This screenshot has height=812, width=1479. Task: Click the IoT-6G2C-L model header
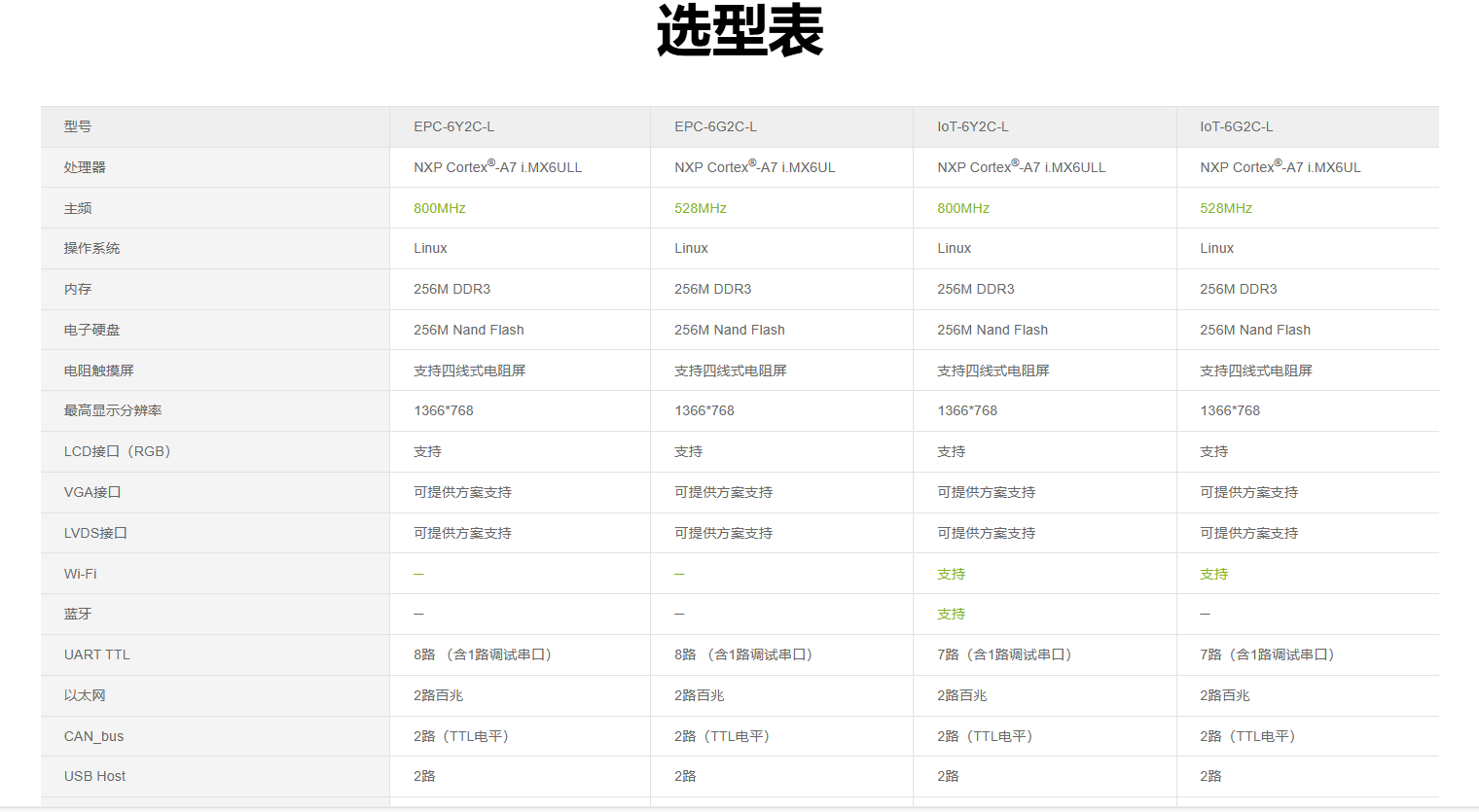tap(1236, 126)
